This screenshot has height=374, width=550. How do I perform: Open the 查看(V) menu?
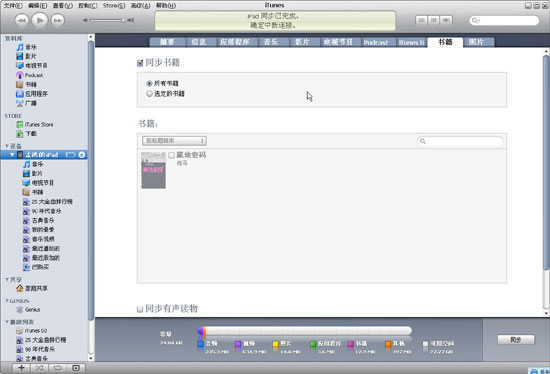(62, 5)
